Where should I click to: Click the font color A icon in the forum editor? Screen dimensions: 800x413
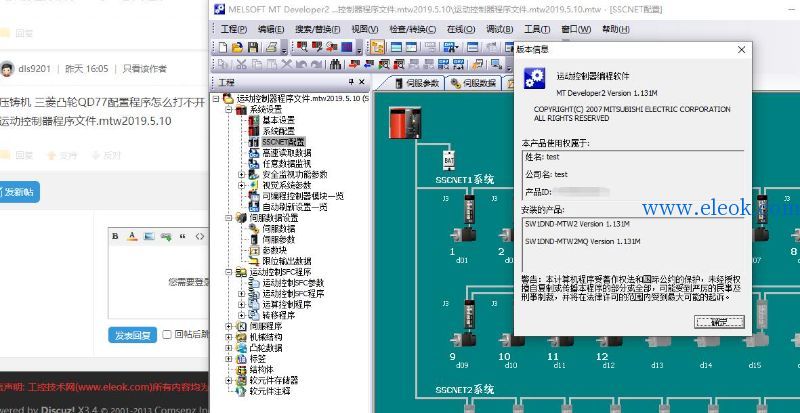(132, 236)
